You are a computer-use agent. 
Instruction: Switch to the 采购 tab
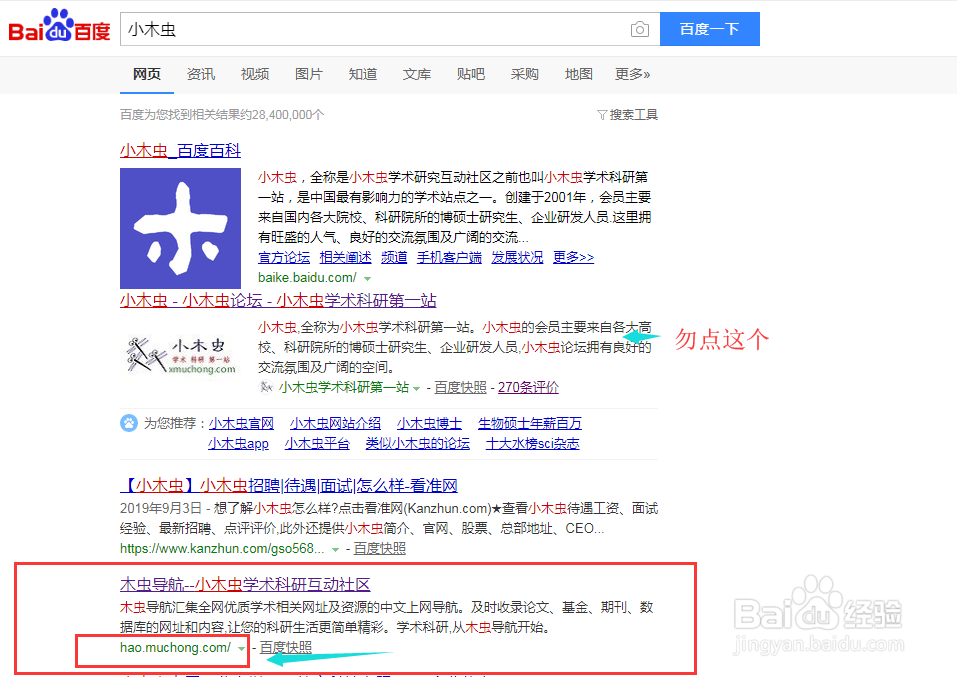[525, 74]
